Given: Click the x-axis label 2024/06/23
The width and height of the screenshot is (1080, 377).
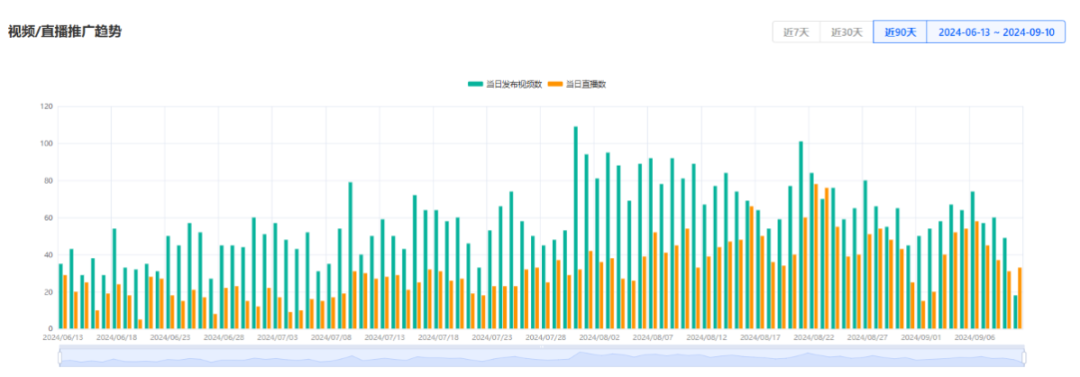Looking at the screenshot, I should tap(169, 338).
